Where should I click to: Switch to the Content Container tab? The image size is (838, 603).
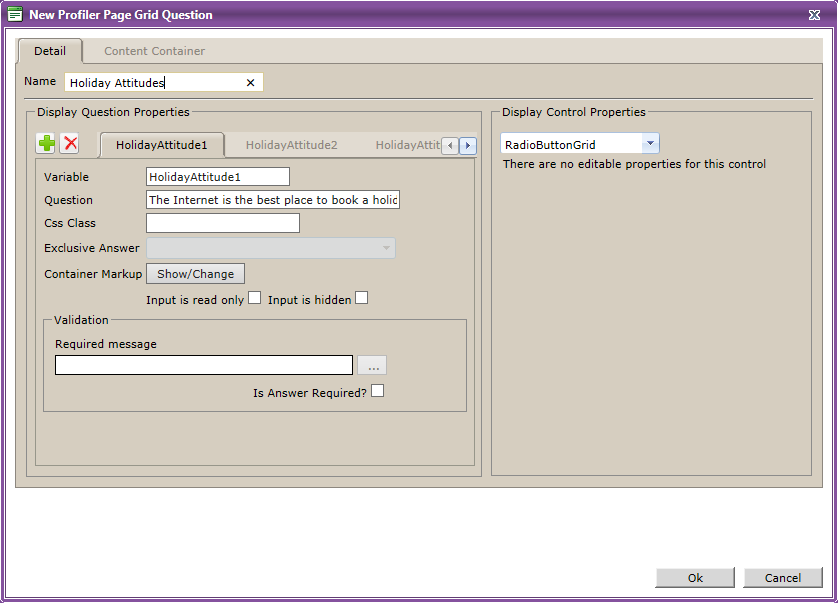tap(154, 51)
